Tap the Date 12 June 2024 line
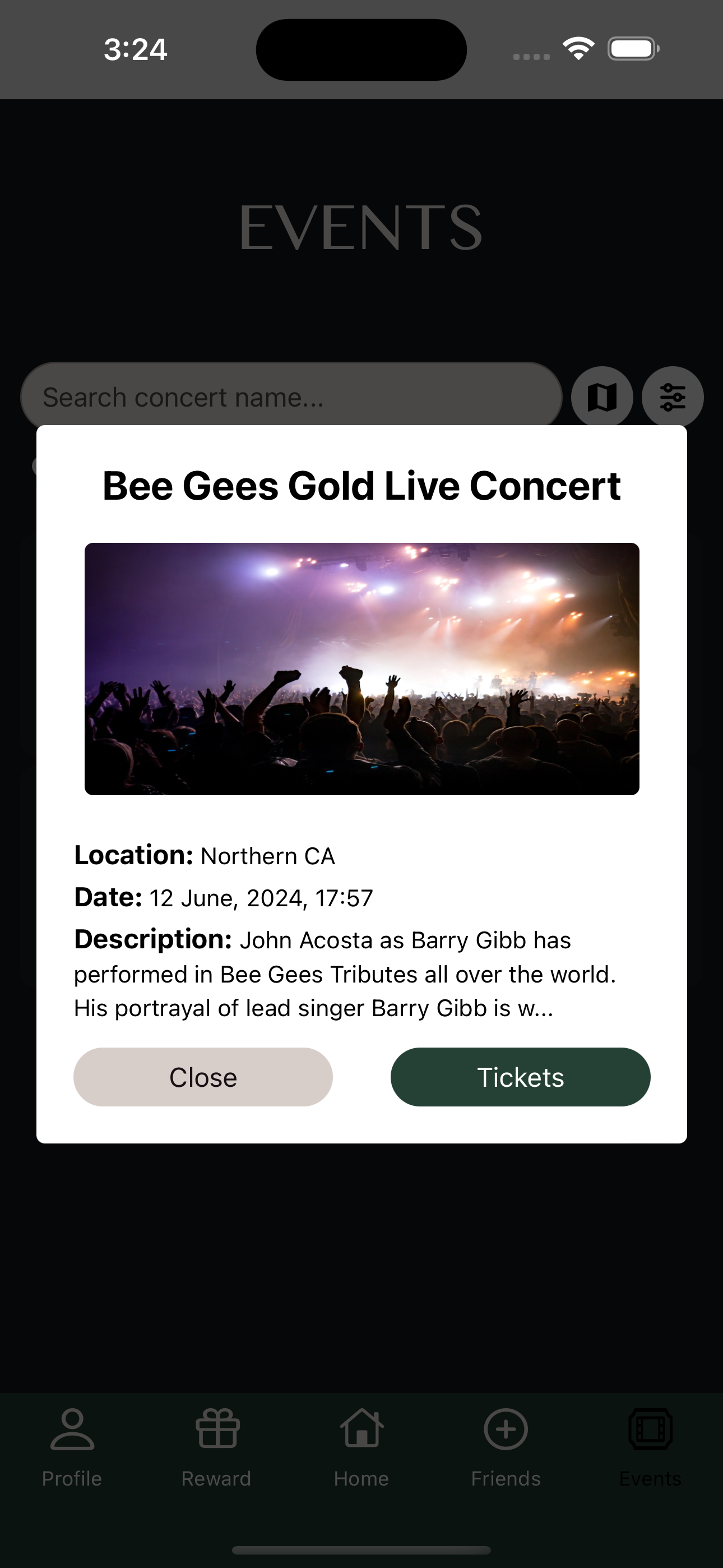The height and width of the screenshot is (1568, 723). click(x=224, y=897)
